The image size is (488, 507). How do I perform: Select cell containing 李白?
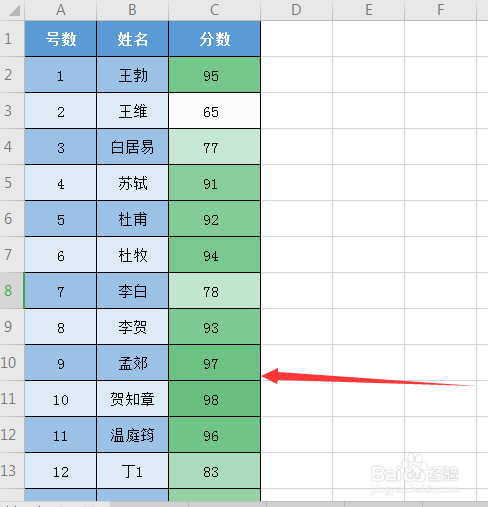[x=133, y=291]
